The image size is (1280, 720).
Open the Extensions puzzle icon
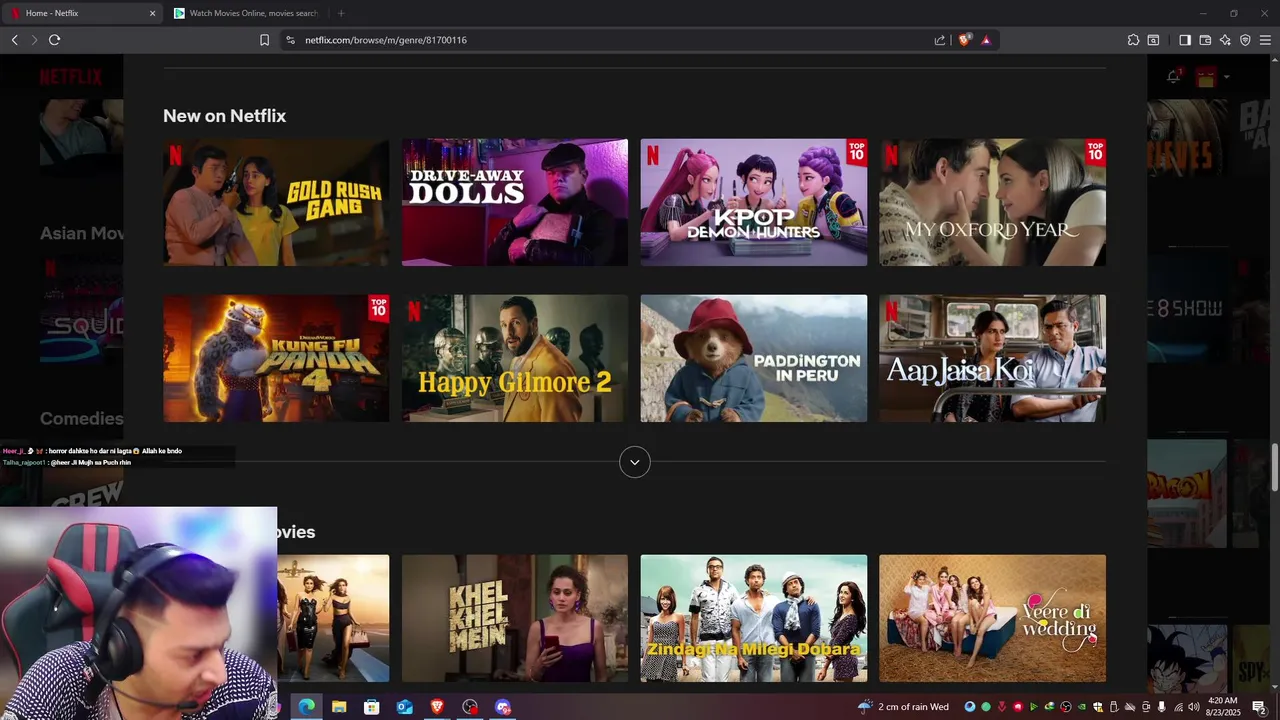point(1133,40)
